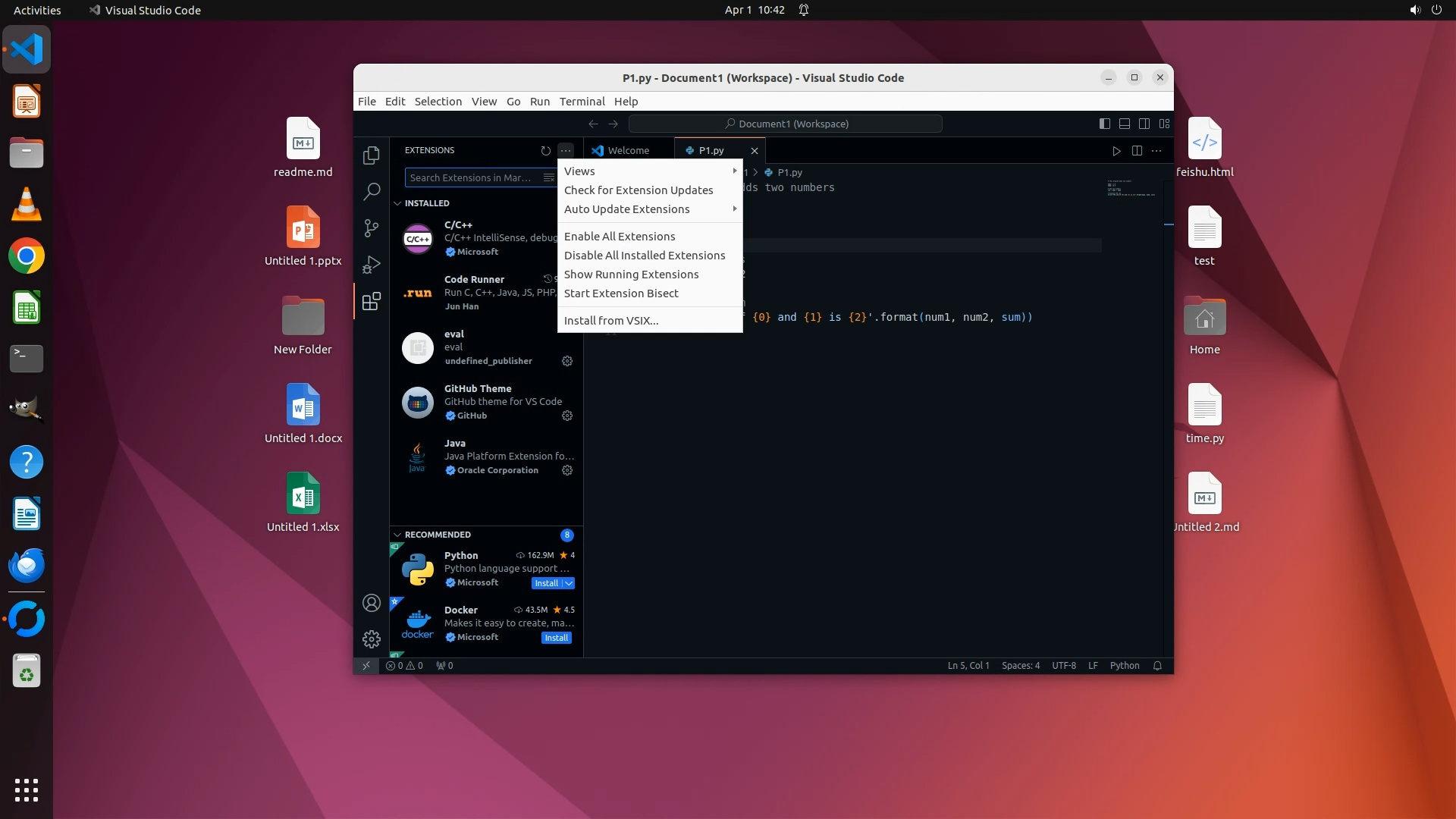Open the Search view in activity bar
The height and width of the screenshot is (819, 1456).
coord(371,192)
